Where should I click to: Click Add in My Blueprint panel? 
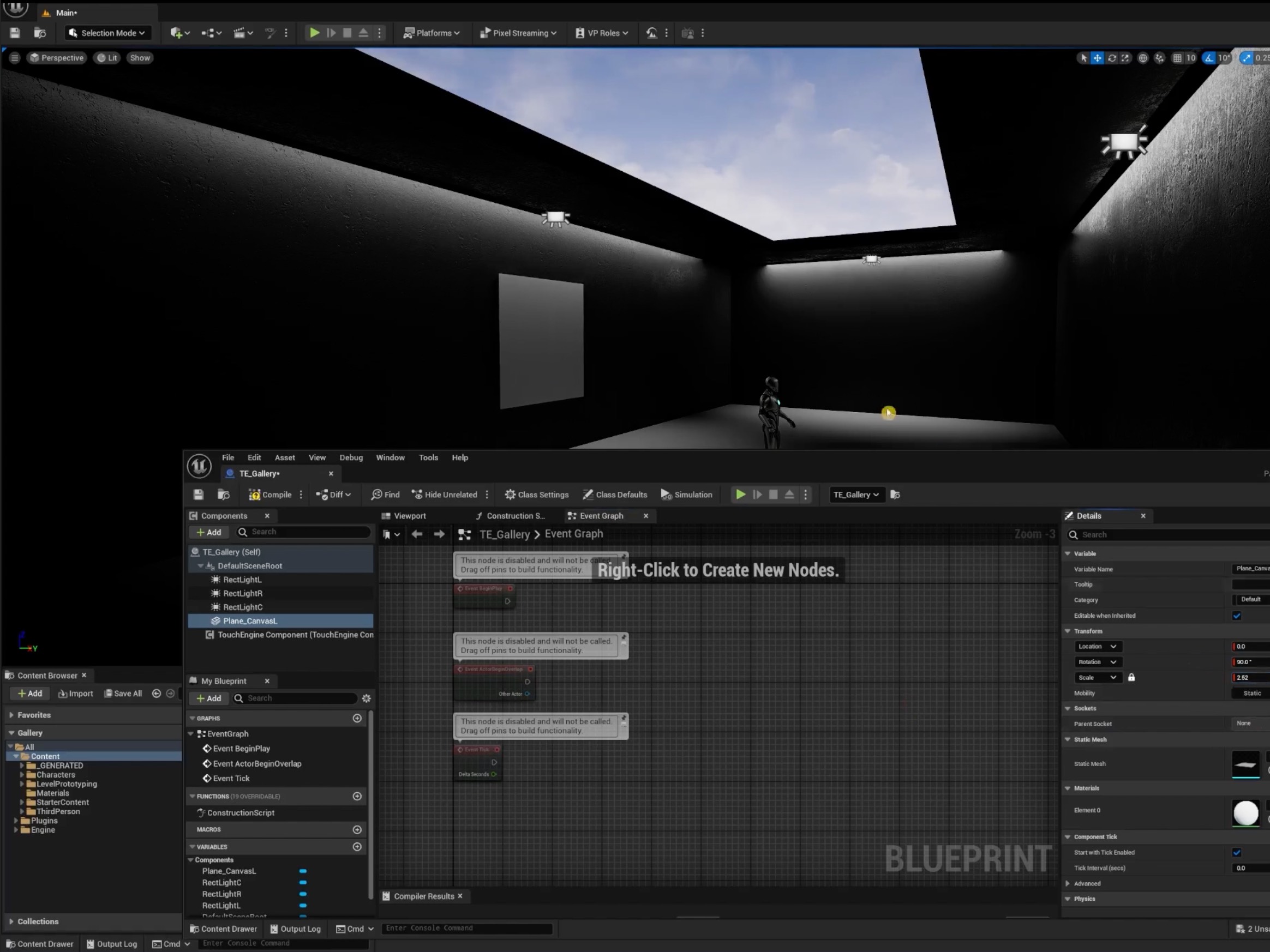pyautogui.click(x=208, y=698)
